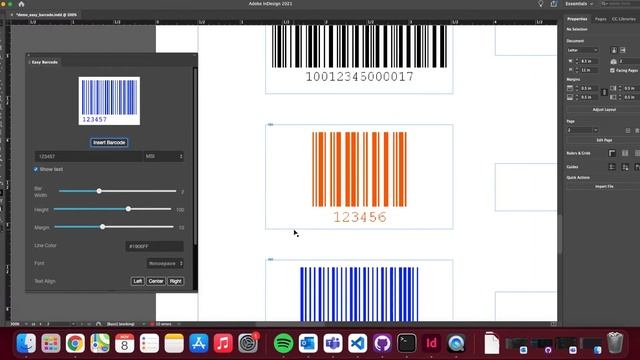Open System Preferences from the dock

(x=248, y=343)
